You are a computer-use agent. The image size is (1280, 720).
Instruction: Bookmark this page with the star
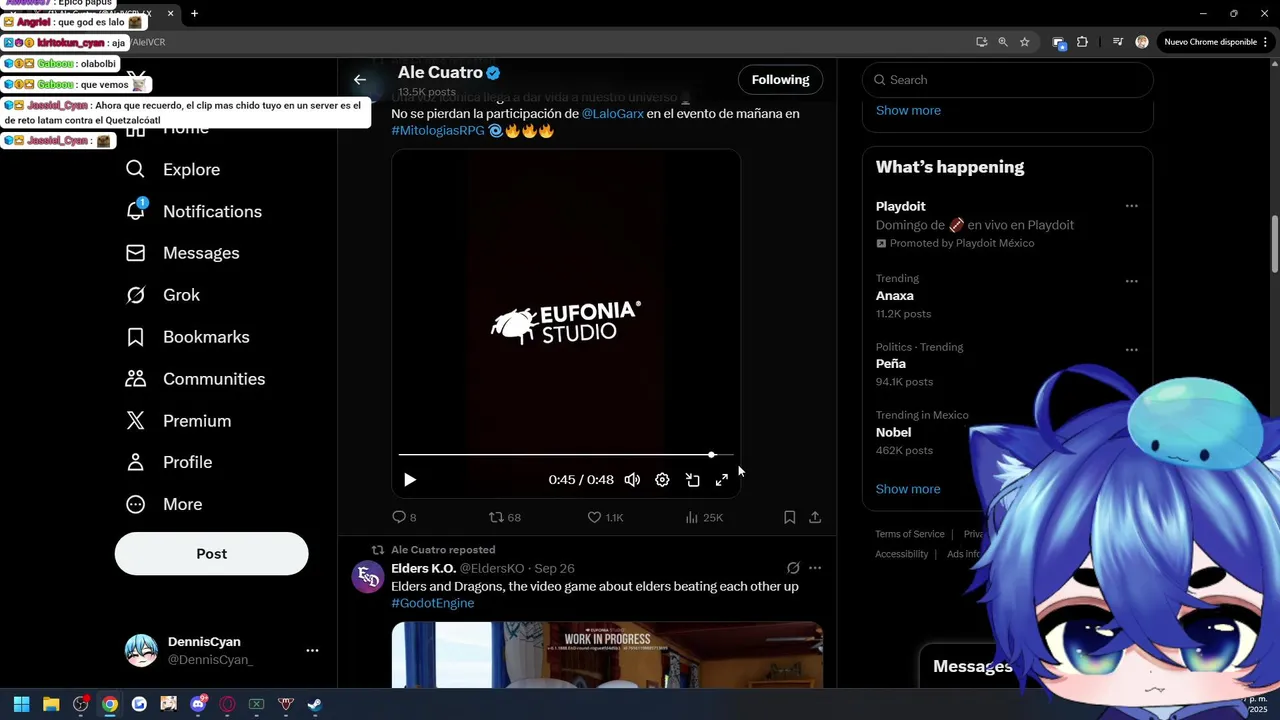[1025, 42]
